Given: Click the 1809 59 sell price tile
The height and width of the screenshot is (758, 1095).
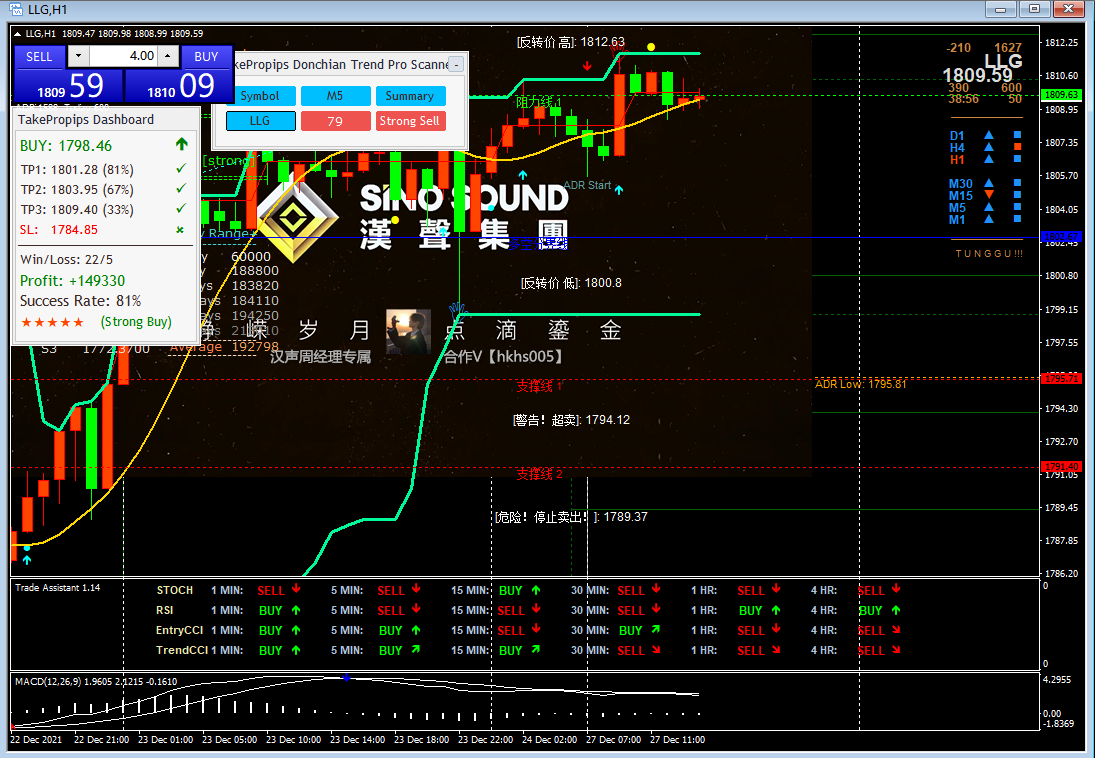Looking at the screenshot, I should pos(68,85).
